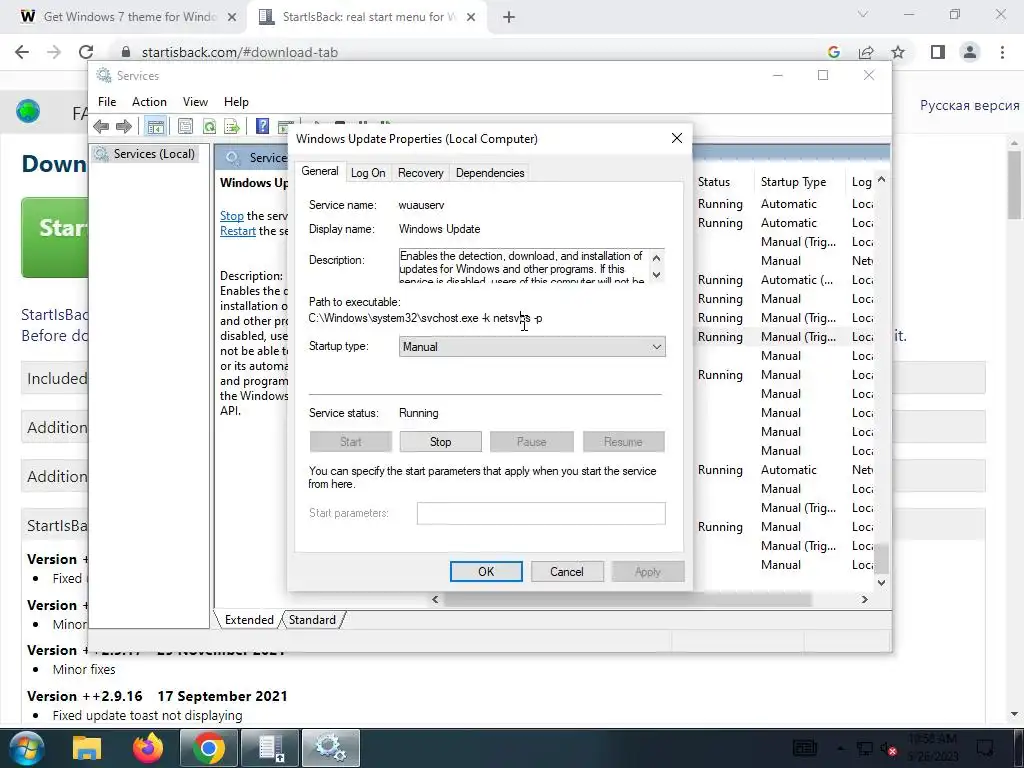Open the notification center icon
This screenshot has width=1024, height=768.
984,747
